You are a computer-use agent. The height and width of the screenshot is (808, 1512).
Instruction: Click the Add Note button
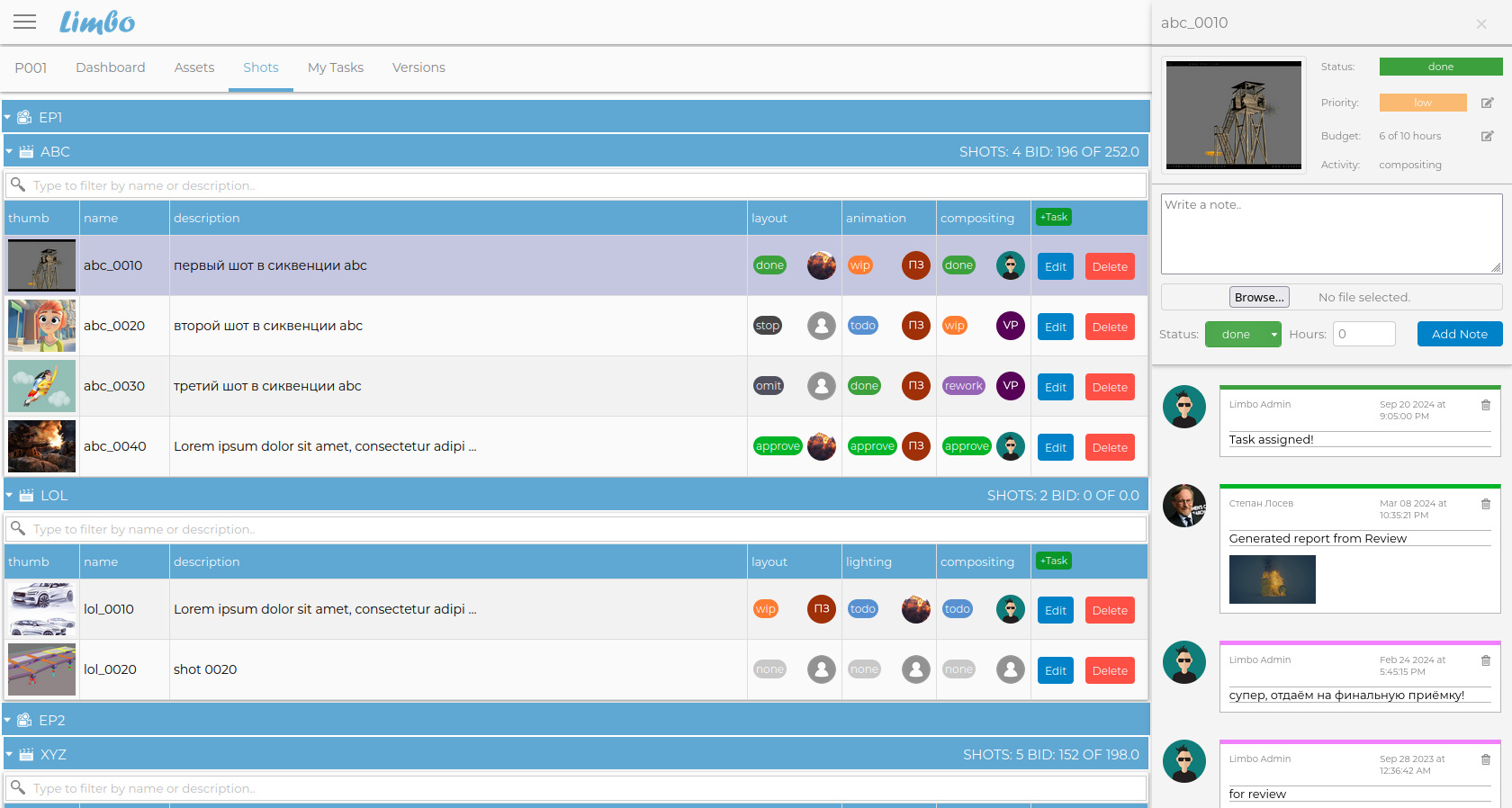1459,335
